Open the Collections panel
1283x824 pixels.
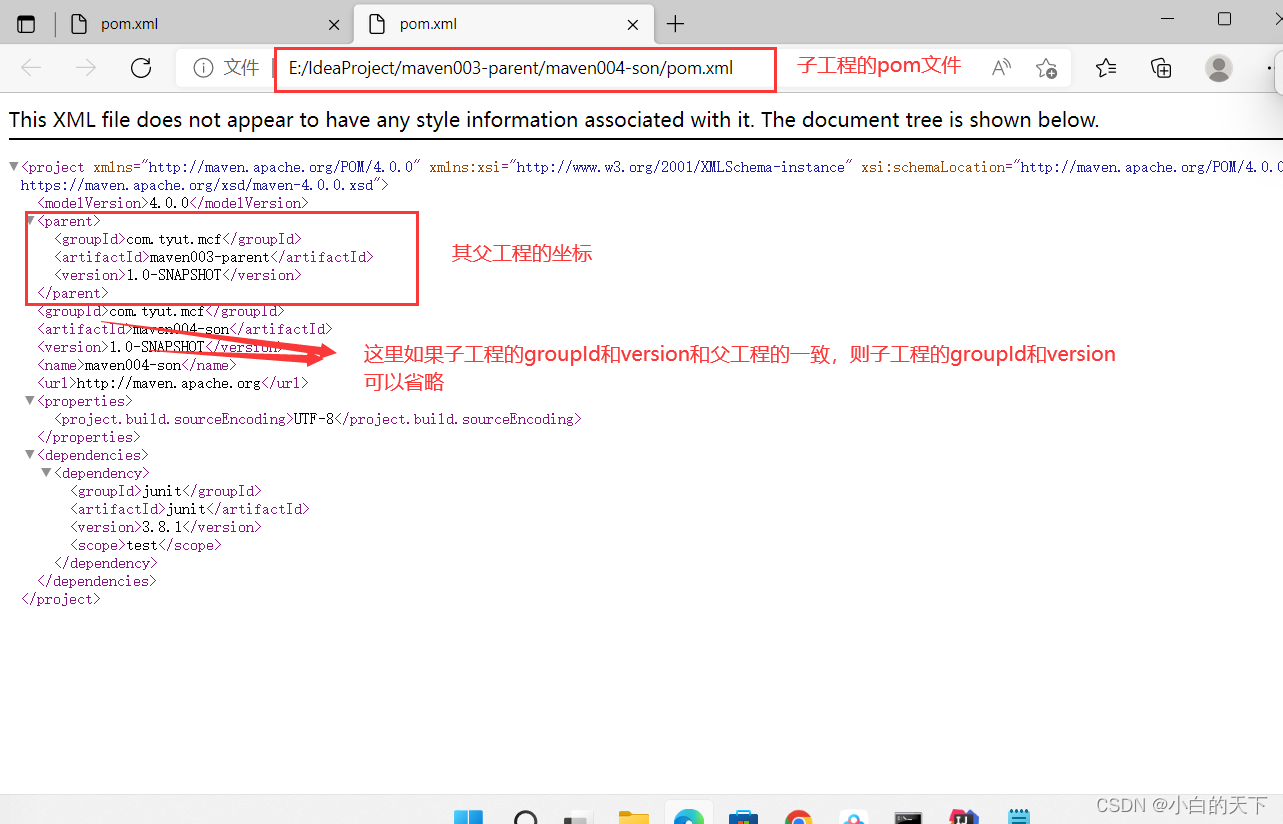pyautogui.click(x=1161, y=68)
